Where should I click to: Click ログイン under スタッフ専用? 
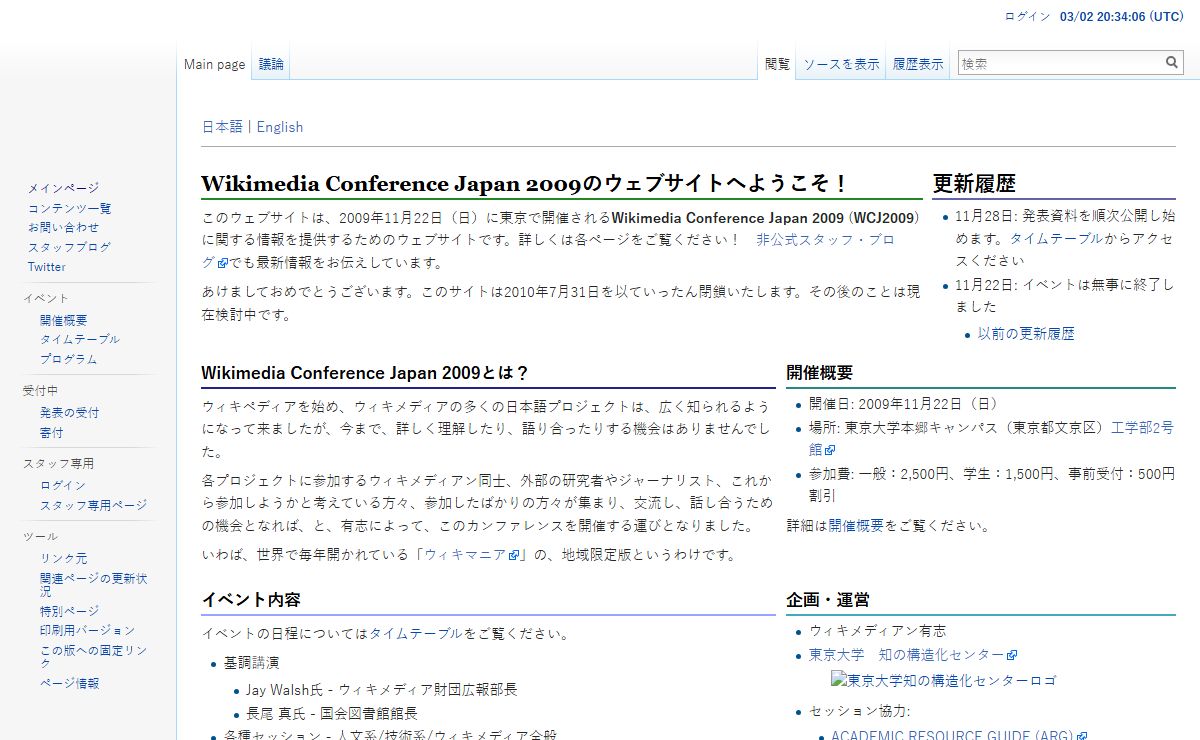click(x=63, y=485)
